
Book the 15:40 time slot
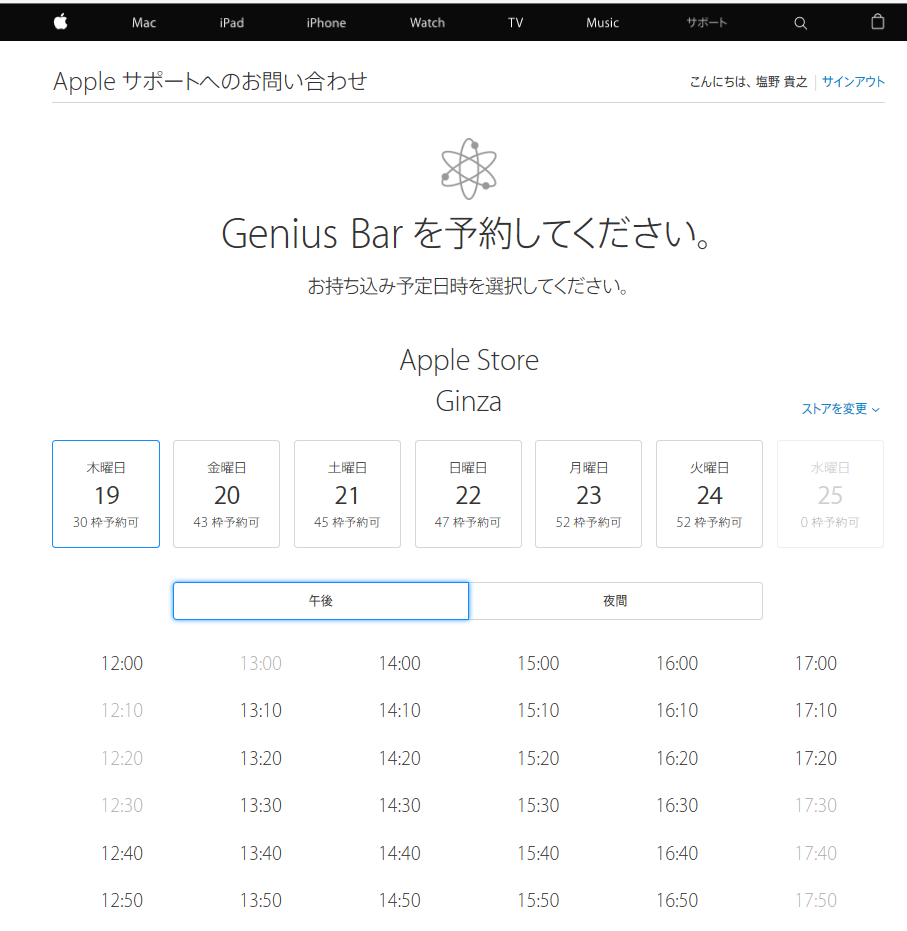tap(538, 853)
